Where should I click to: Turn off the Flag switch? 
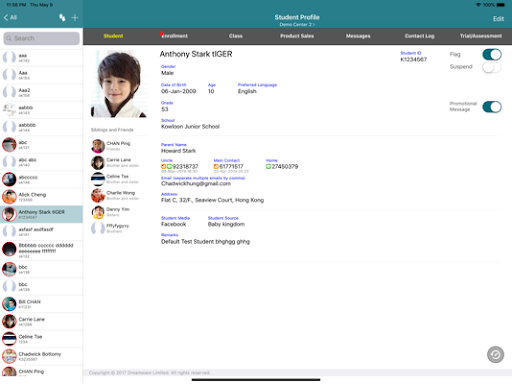[492, 55]
